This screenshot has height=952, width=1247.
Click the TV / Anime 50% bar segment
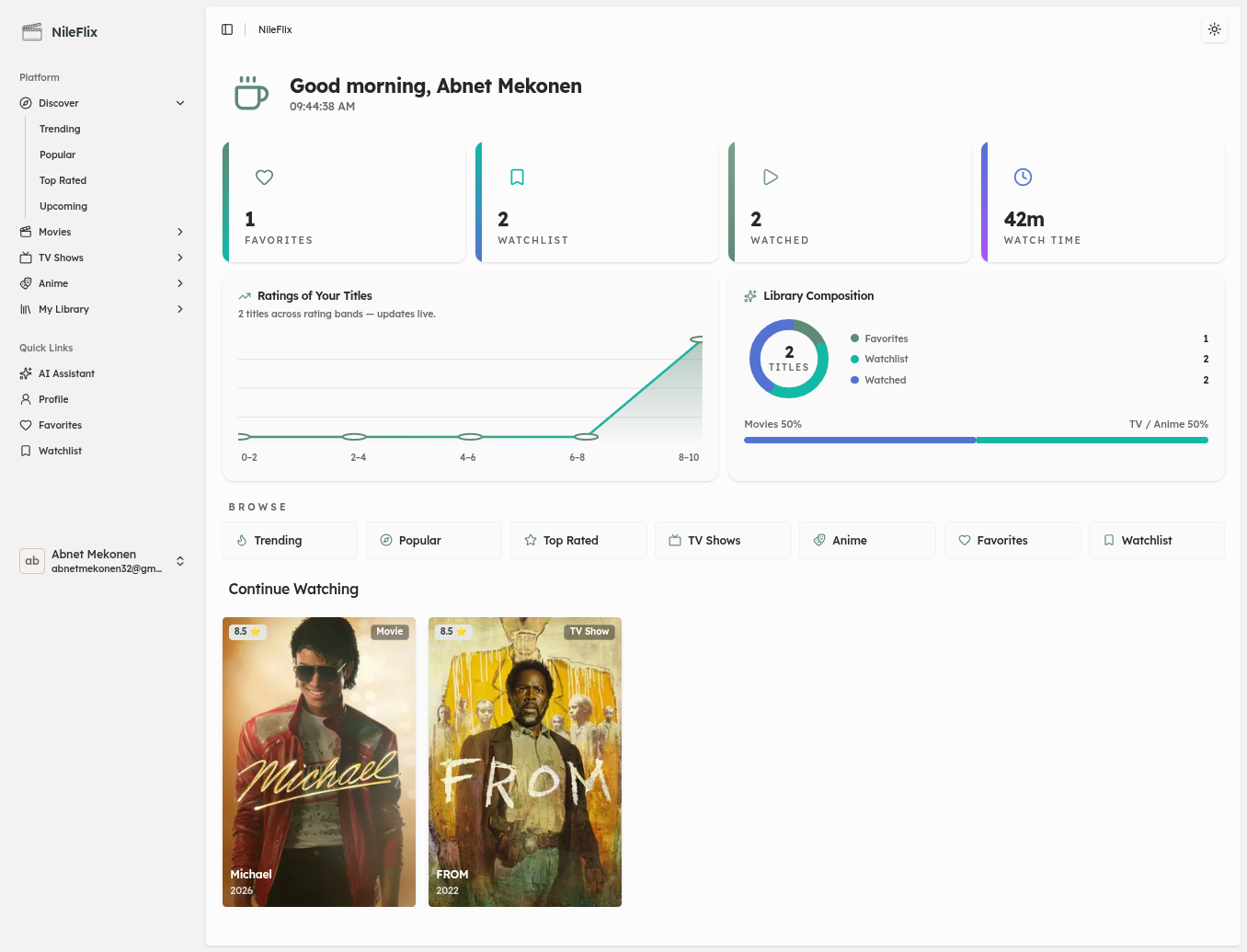tap(1092, 441)
